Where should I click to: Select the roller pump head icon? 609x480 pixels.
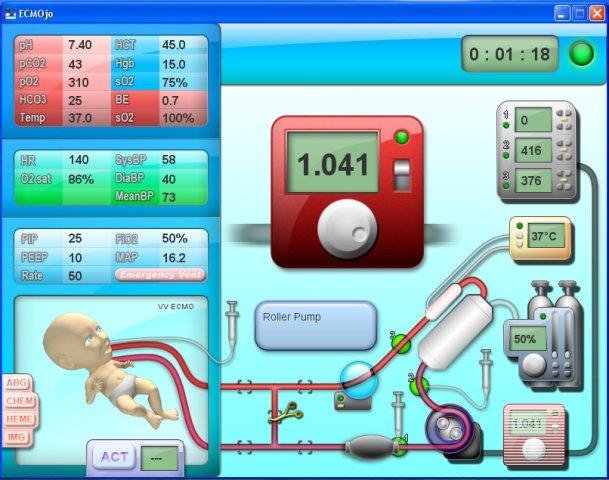449,428
